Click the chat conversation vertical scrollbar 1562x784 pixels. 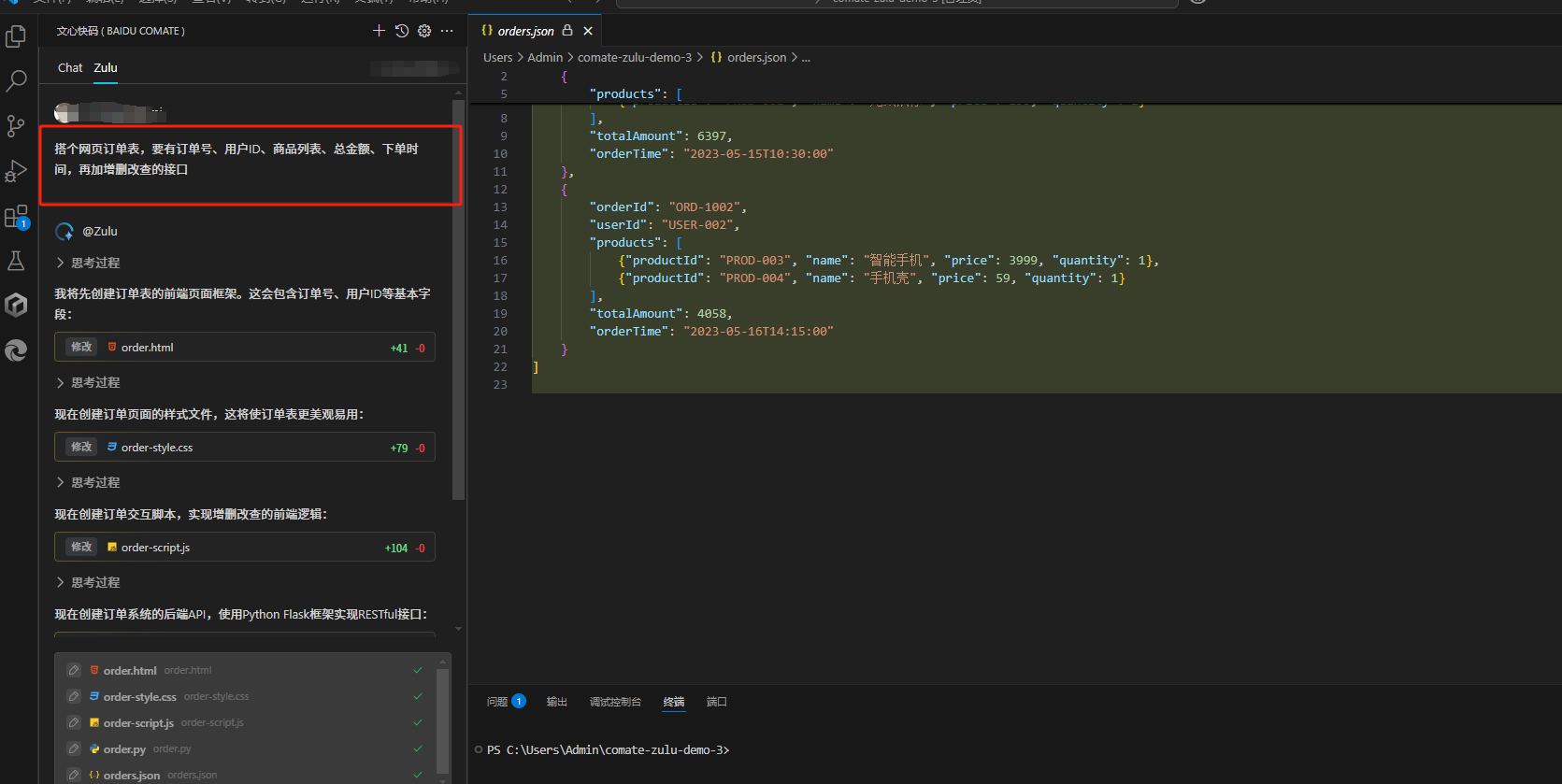458,299
